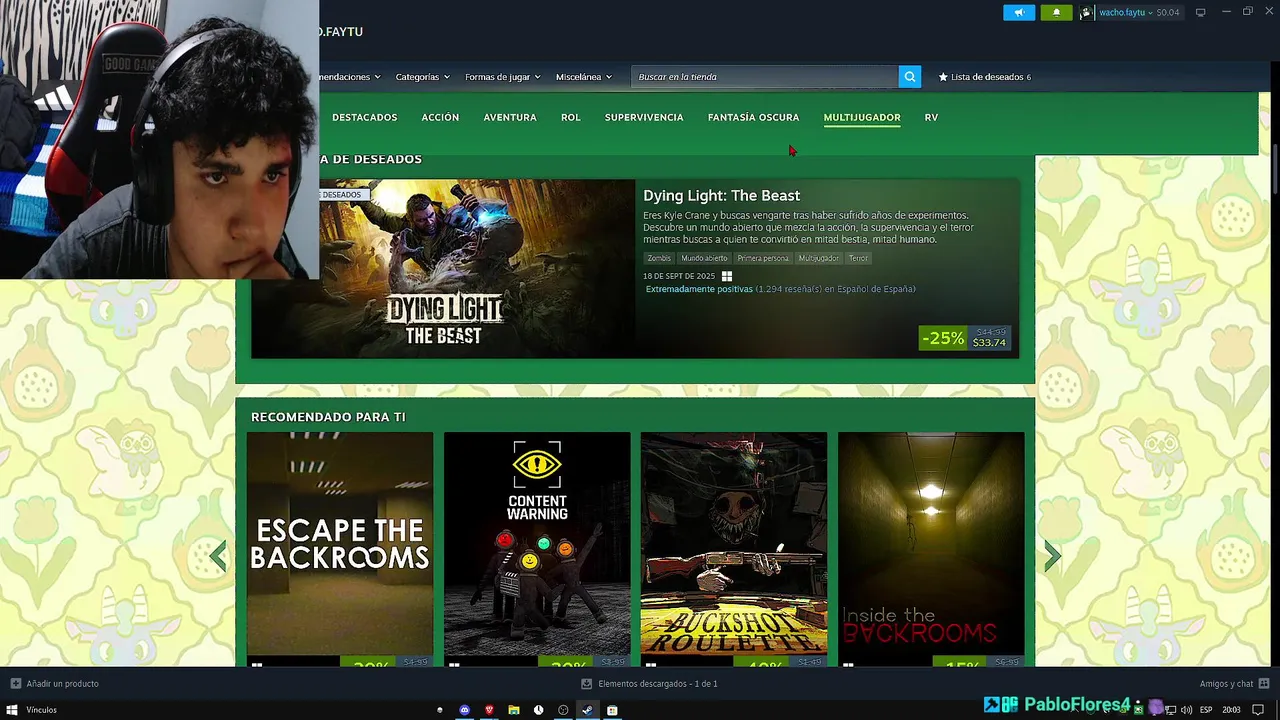Screen dimensions: 1280x720
Task: Open network settings tray icon
Action: pos(1170,710)
